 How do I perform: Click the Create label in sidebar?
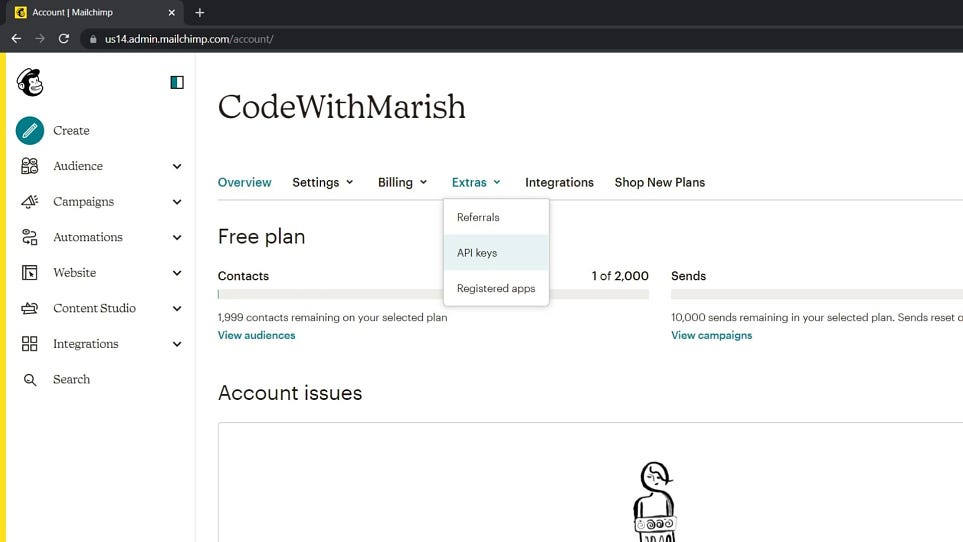click(x=71, y=130)
